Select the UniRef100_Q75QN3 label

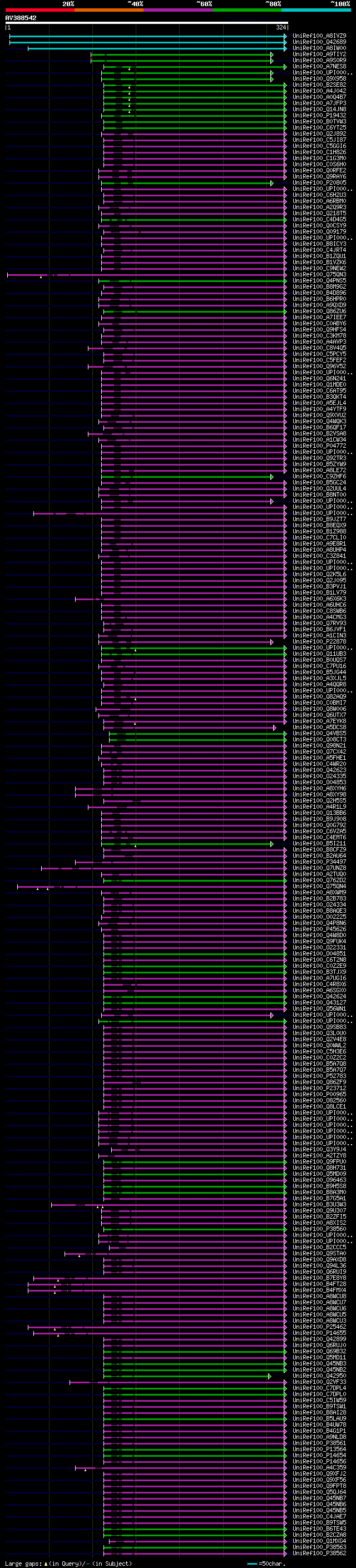pyautogui.click(x=319, y=275)
